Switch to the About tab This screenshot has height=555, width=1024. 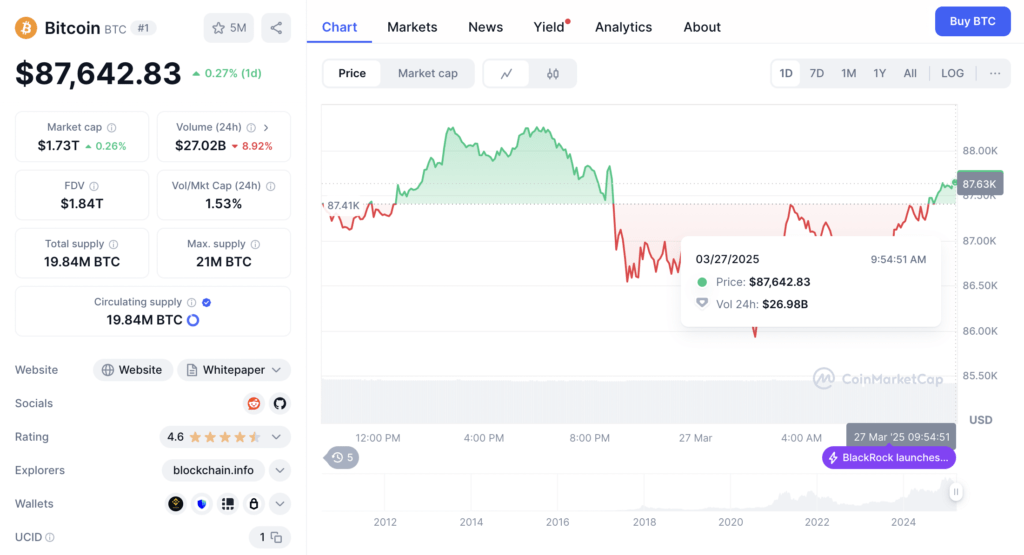pos(702,27)
